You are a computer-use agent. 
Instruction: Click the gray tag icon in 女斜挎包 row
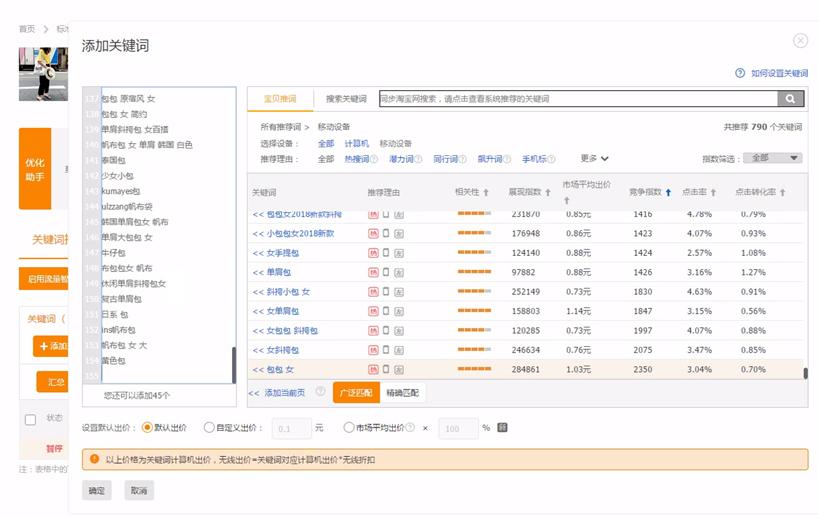(399, 350)
